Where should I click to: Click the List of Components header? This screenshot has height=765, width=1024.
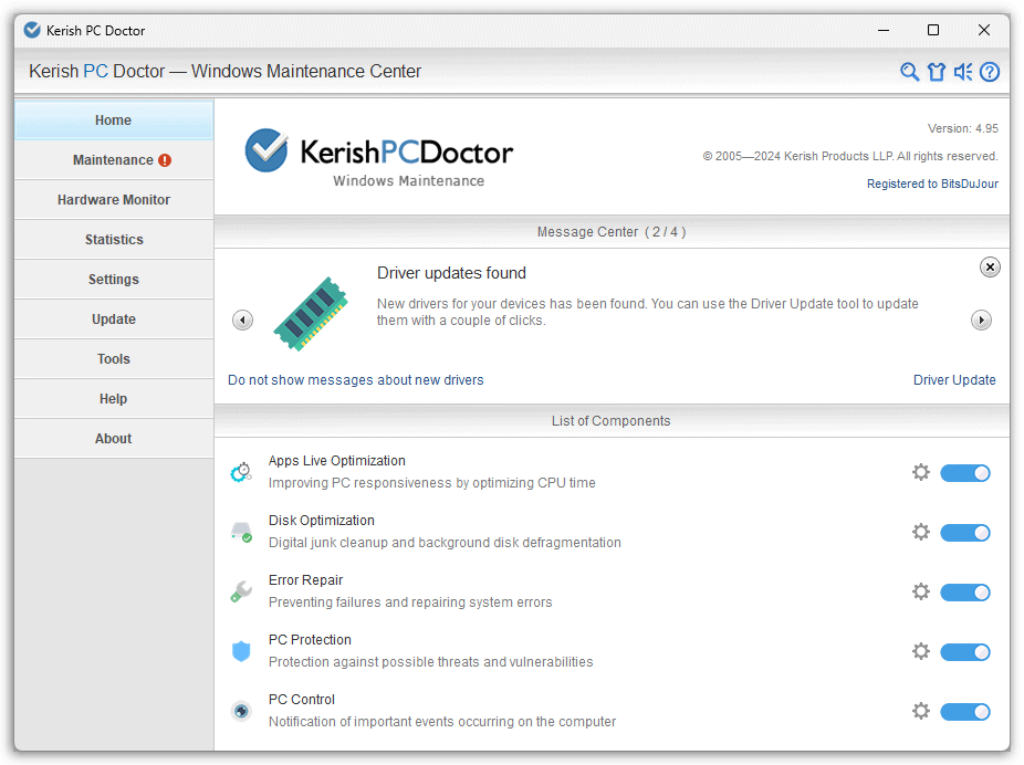click(611, 421)
